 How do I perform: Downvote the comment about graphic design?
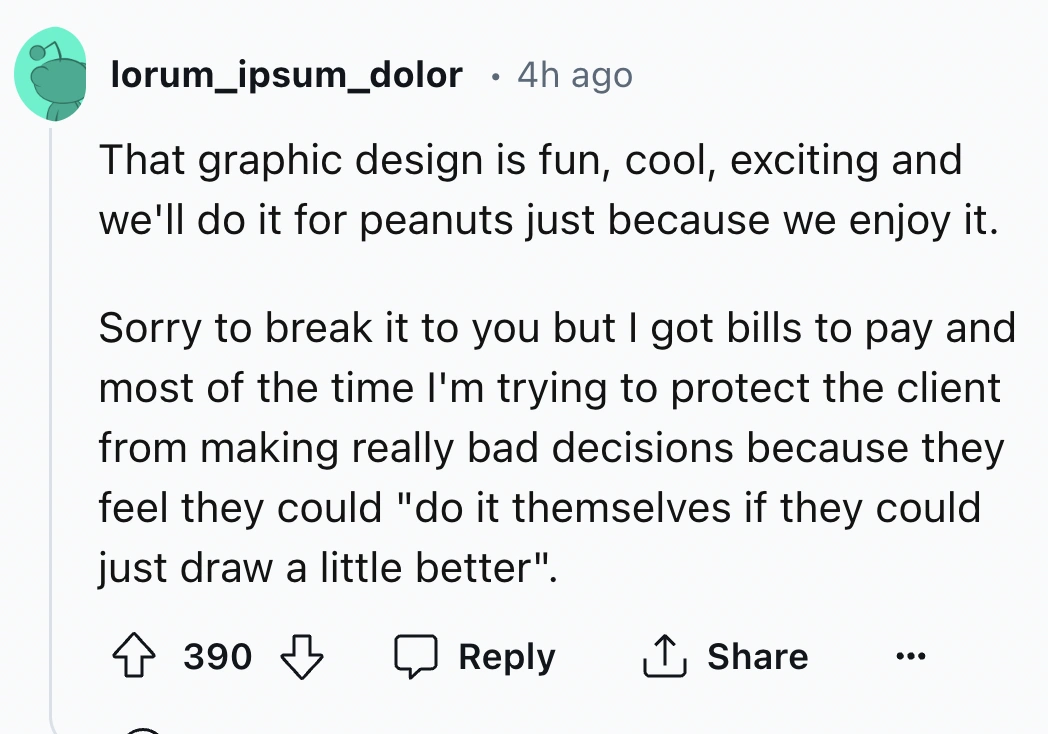pyautogui.click(x=301, y=656)
